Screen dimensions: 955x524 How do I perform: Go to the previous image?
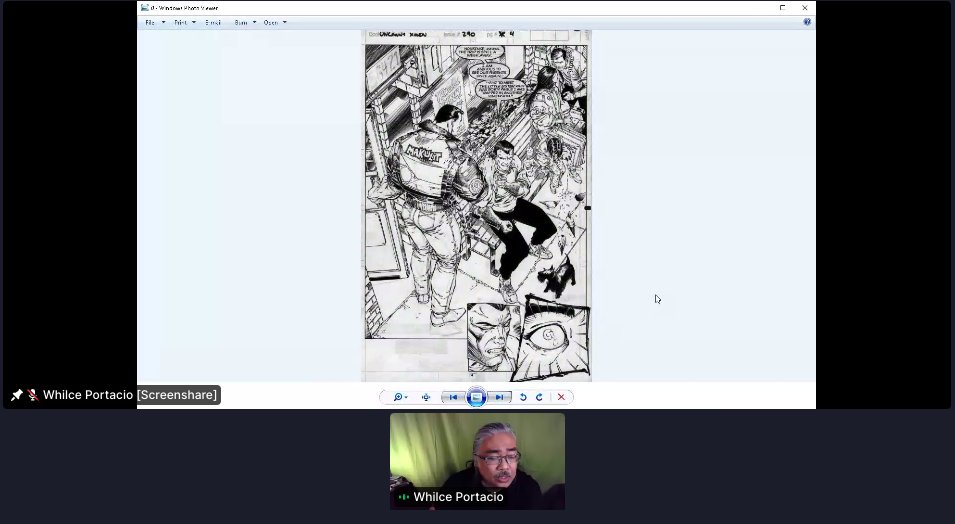[x=453, y=397]
